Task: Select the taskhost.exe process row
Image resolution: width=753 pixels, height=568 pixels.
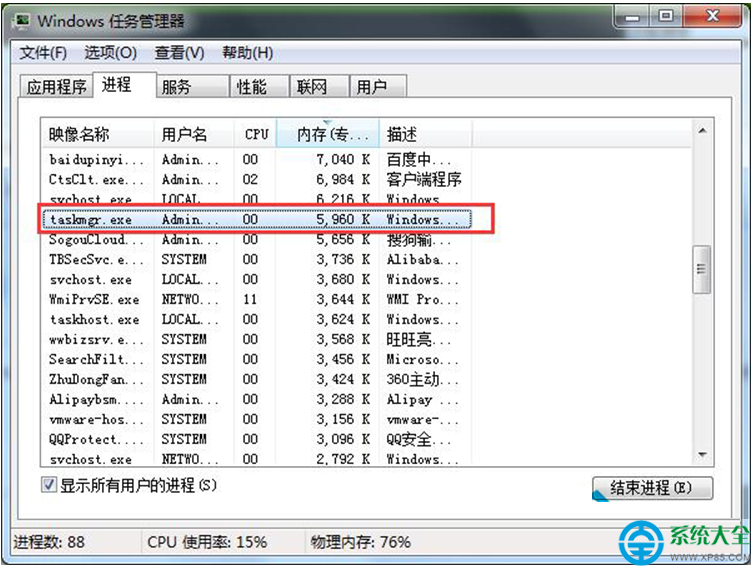Action: 256,320
